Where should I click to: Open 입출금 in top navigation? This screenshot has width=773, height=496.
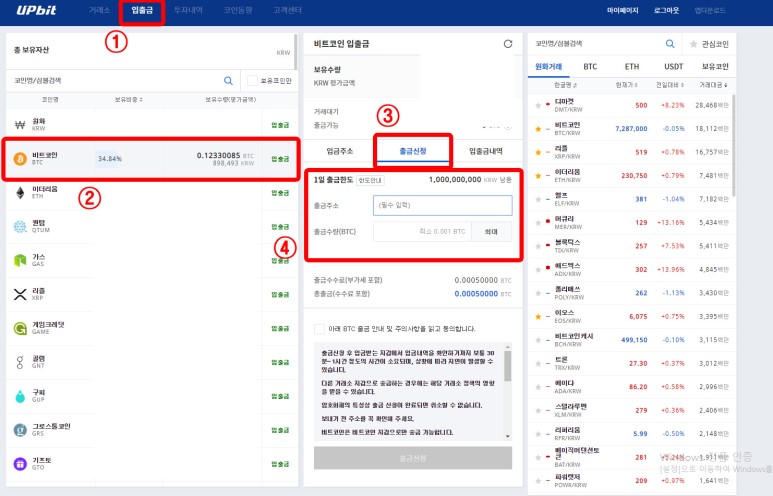142,10
